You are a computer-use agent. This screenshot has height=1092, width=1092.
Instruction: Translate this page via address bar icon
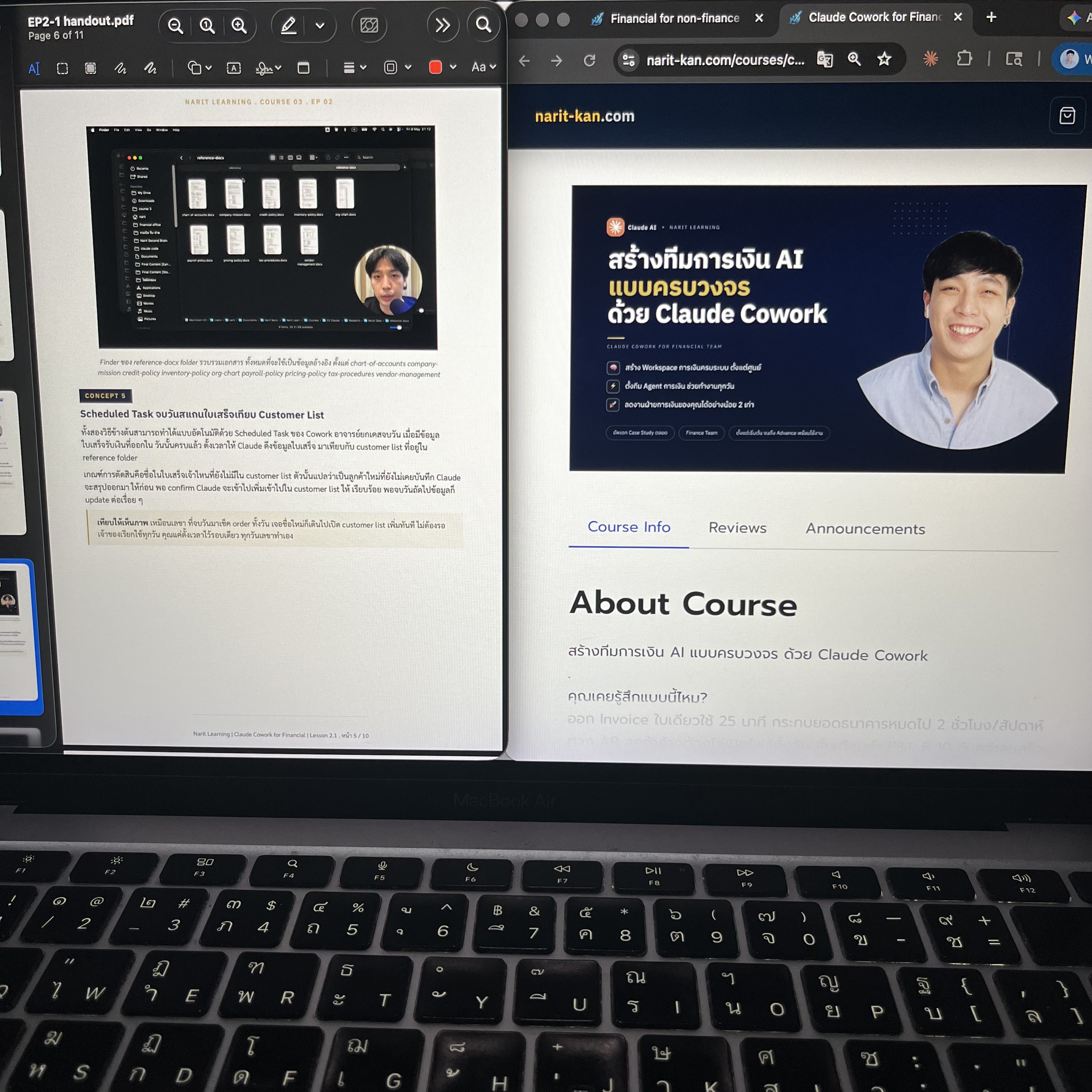point(825,59)
